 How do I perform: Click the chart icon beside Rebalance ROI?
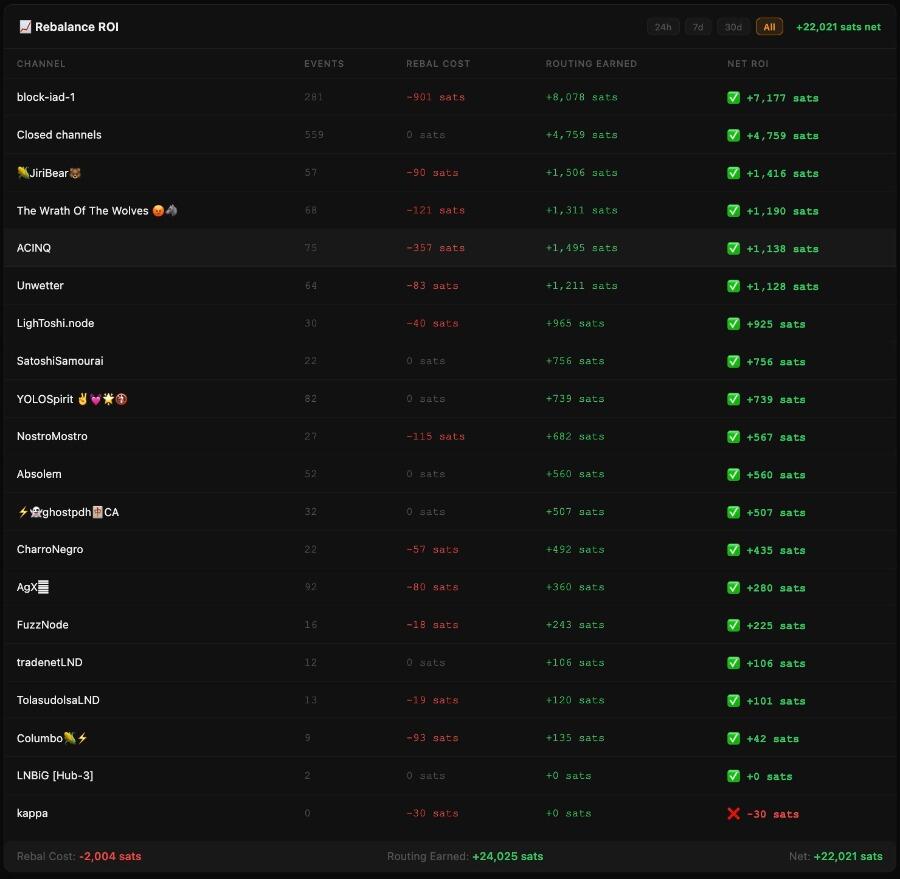25,26
